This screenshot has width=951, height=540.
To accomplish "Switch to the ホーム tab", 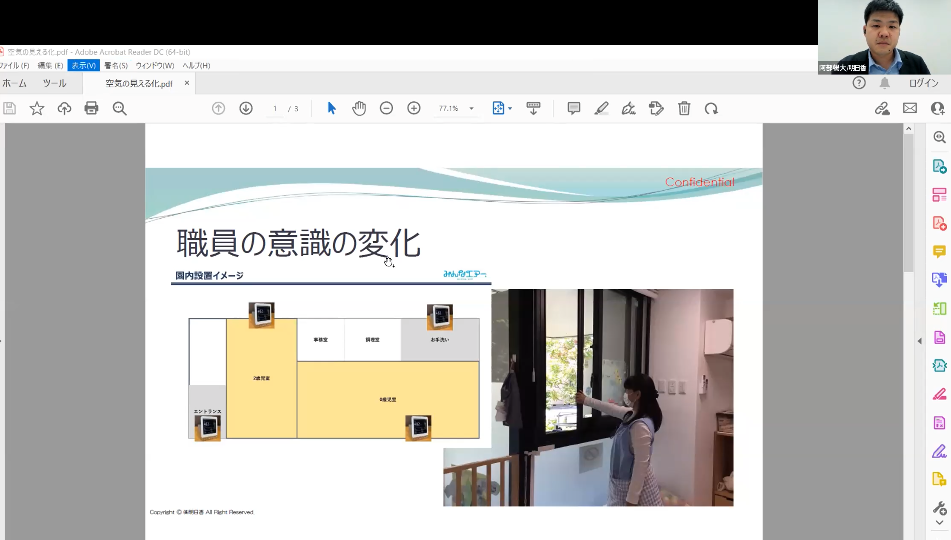I will pyautogui.click(x=15, y=83).
